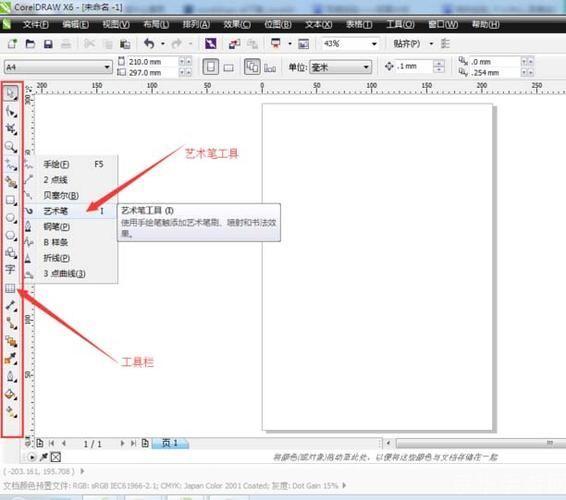Screen dimensions: 566x500
Task: Select the Blend effects tool
Action: 11,341
